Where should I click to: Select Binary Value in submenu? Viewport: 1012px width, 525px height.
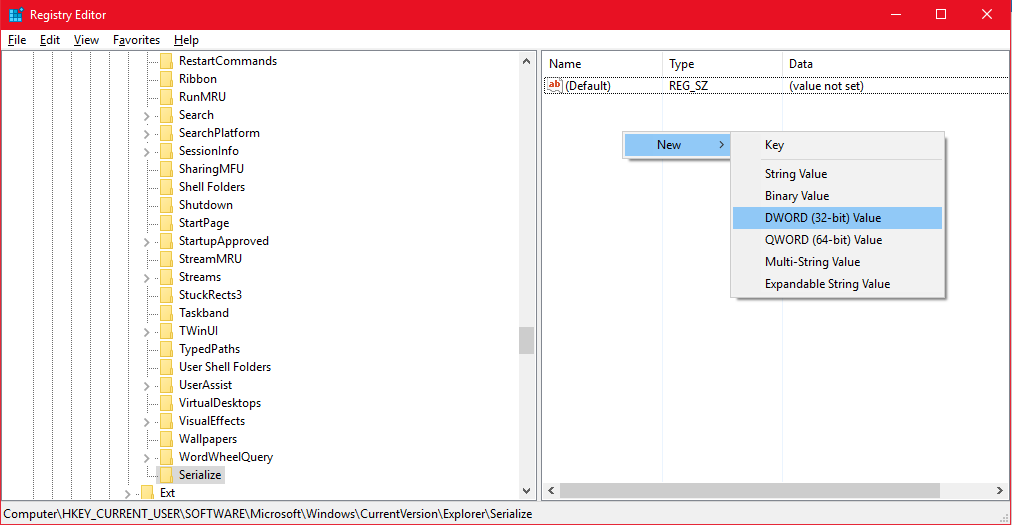(x=837, y=196)
